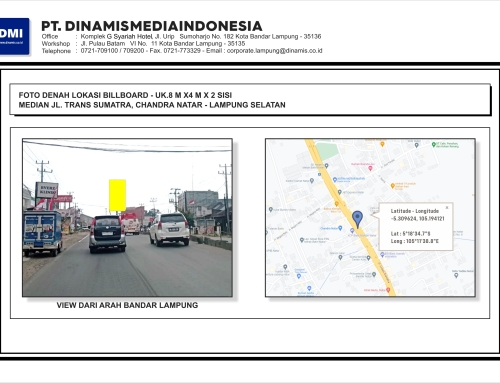Click the PT. DINAMISMEDIAINDONESIA heading
The image size is (500, 383).
point(152,26)
